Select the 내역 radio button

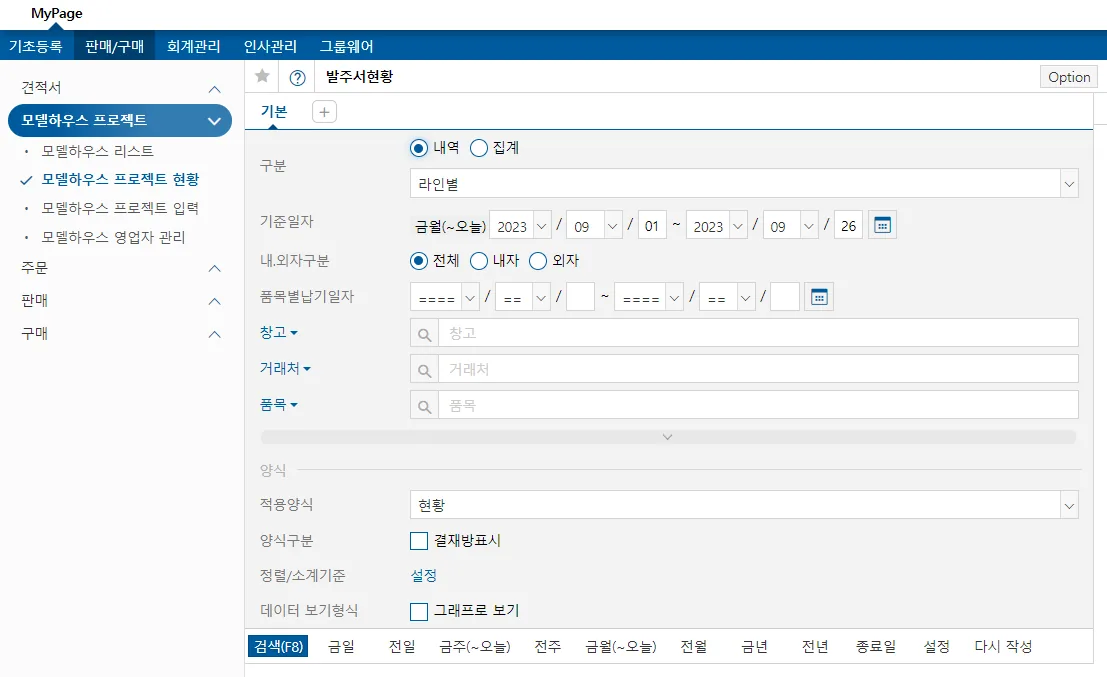tap(419, 148)
